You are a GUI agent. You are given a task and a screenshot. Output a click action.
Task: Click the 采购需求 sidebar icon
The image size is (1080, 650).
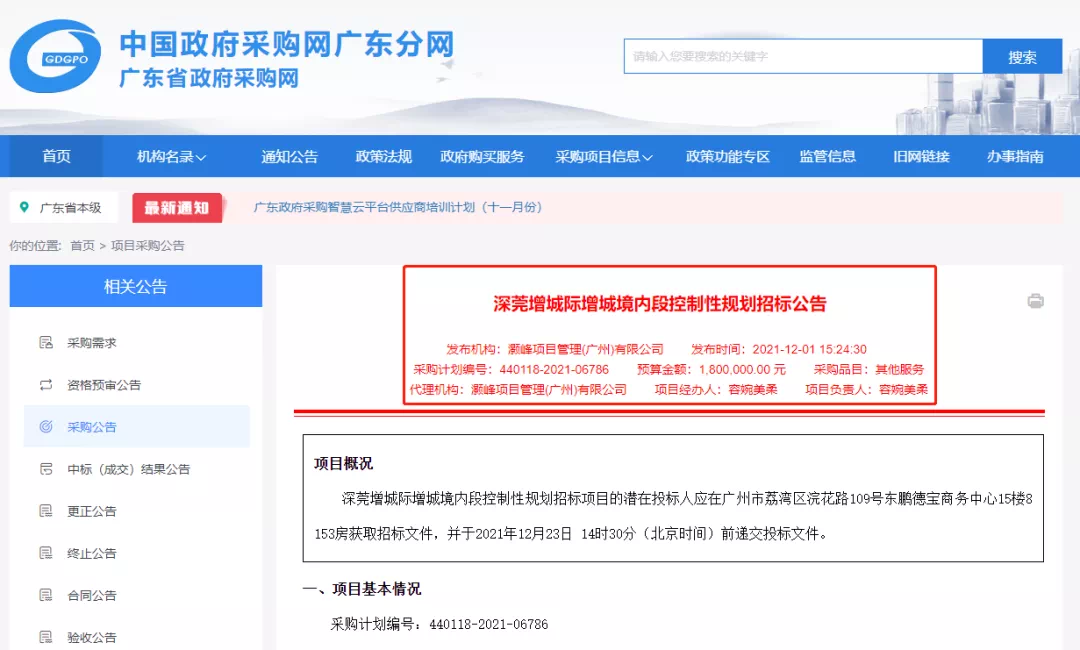[x=46, y=342]
